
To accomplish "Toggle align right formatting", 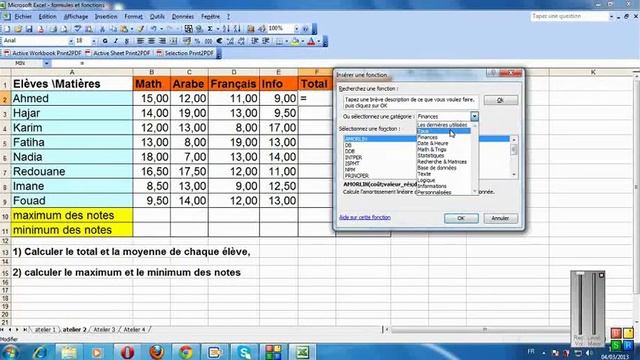I will coord(162,41).
